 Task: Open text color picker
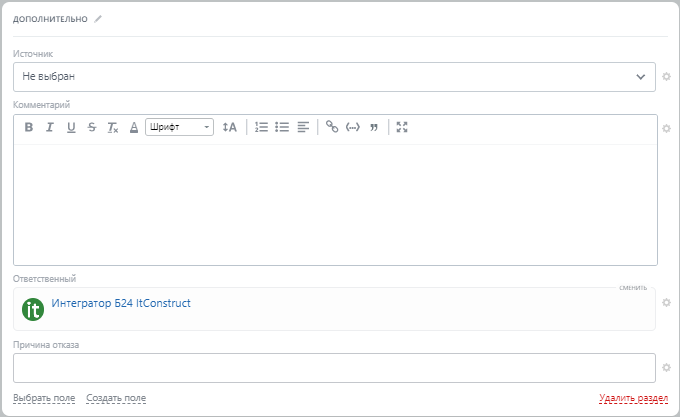click(x=134, y=127)
